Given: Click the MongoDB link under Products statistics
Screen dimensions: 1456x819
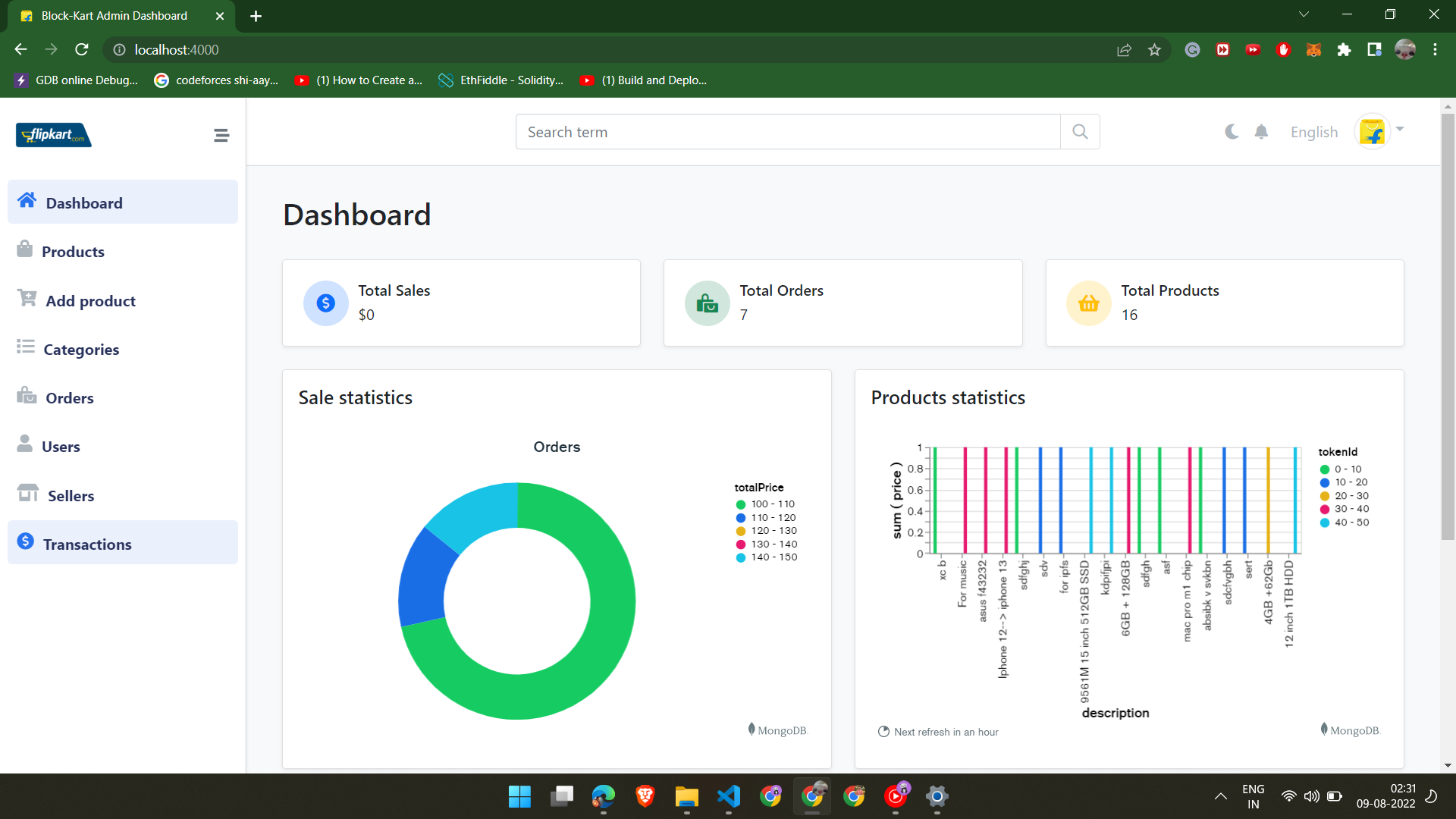Looking at the screenshot, I should click(1351, 730).
